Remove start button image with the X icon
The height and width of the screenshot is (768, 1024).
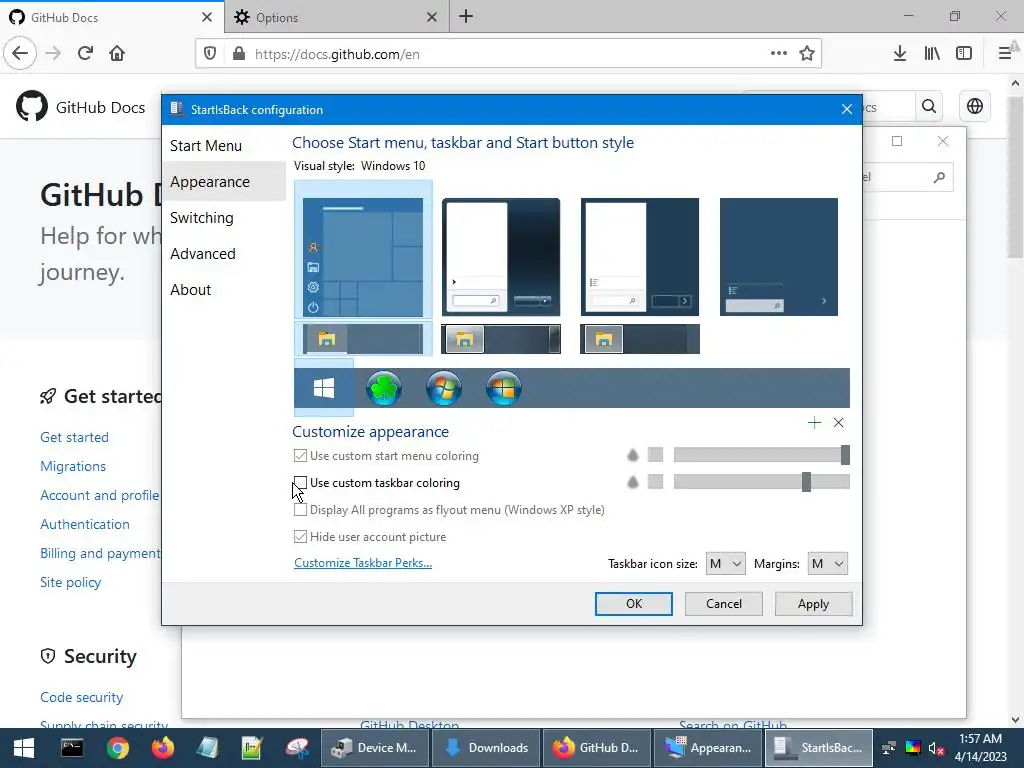click(839, 423)
